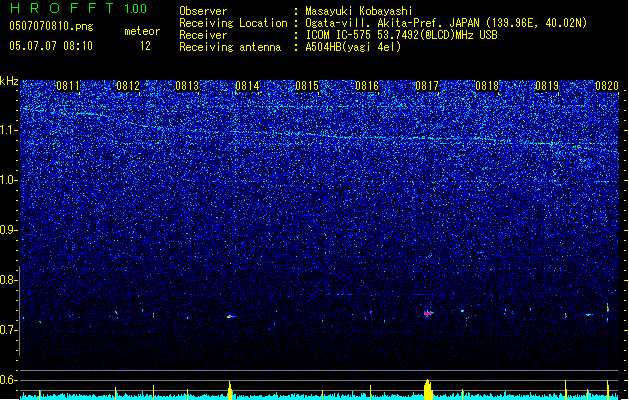Select the ICOM IC-575 53.7492 MHz receiver text
The width and height of the screenshot is (629, 400).
(x=402, y=35)
